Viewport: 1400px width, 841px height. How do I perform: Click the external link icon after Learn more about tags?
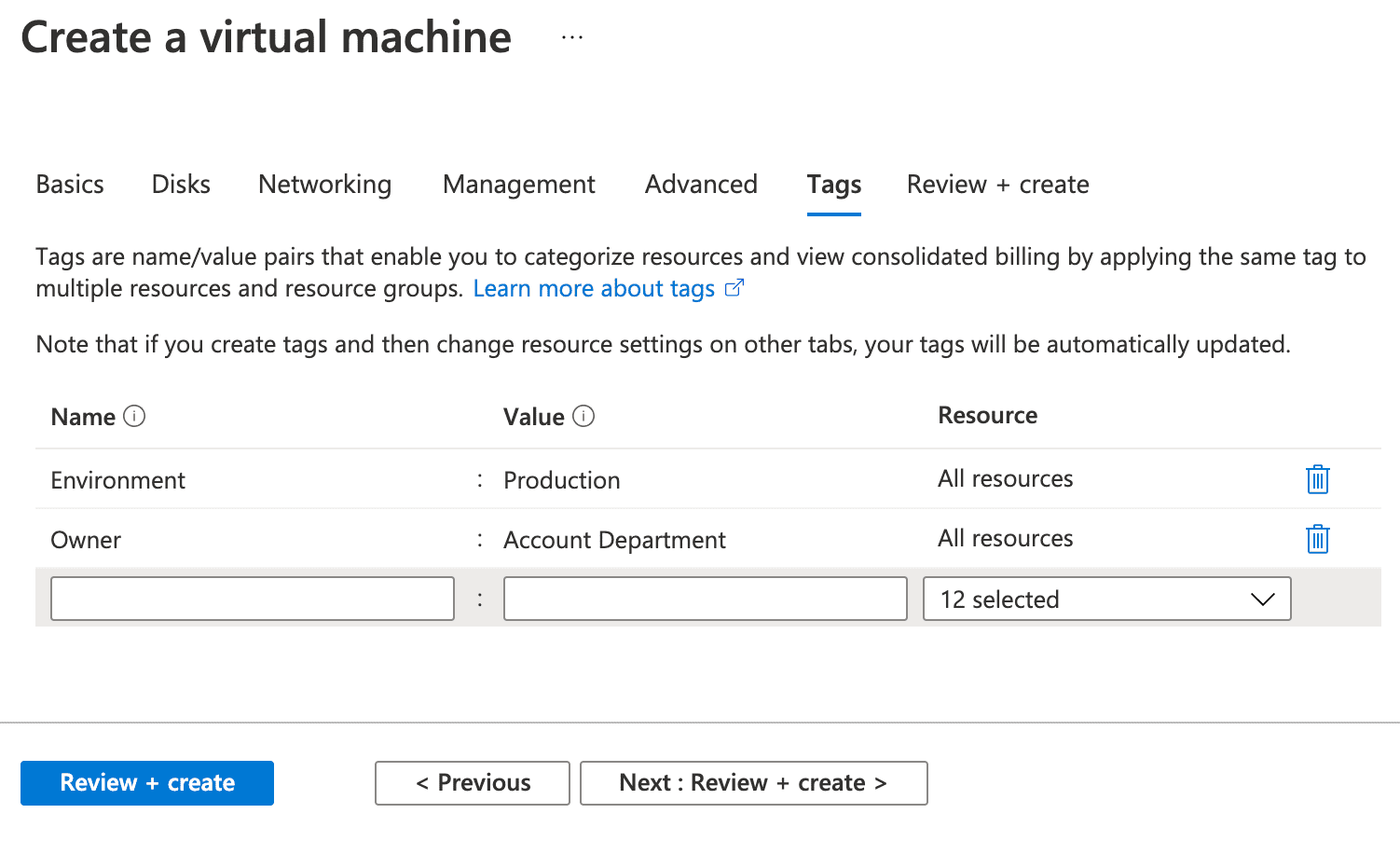tap(734, 288)
